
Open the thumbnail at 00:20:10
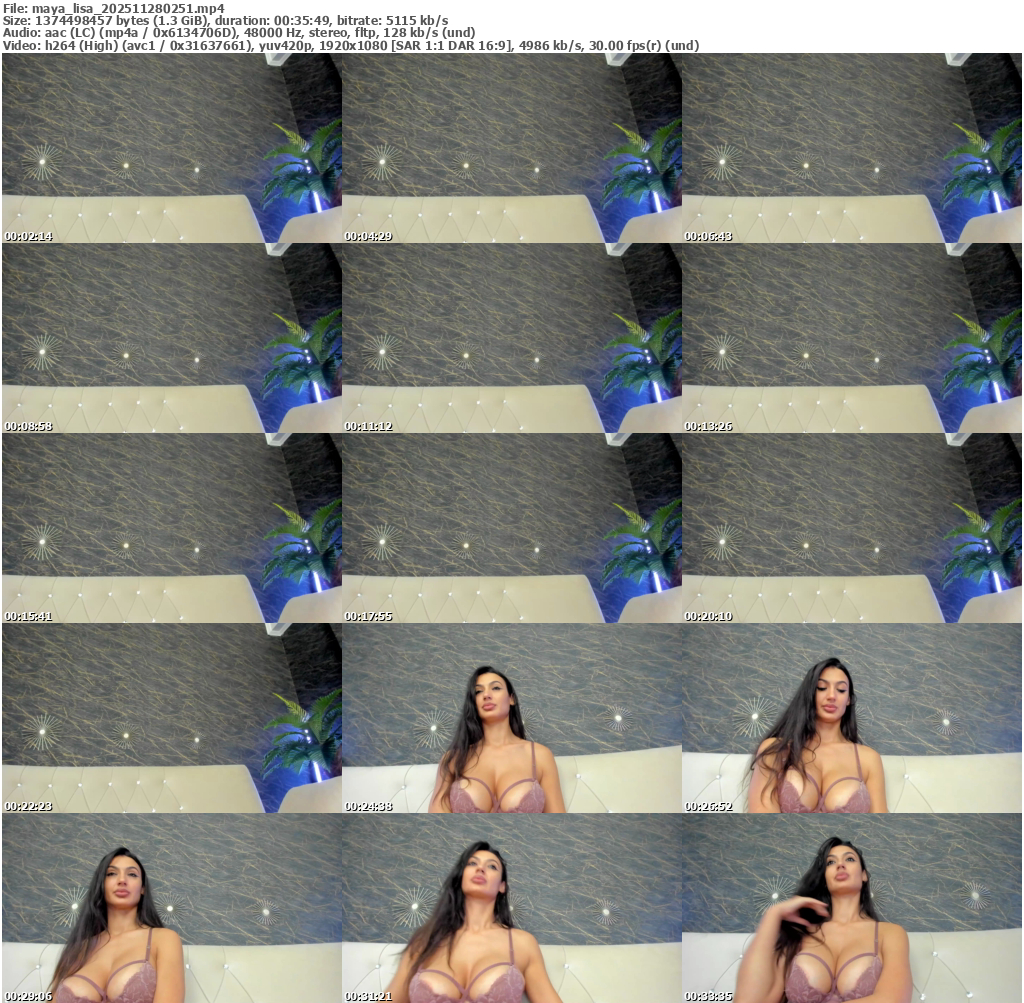point(852,528)
